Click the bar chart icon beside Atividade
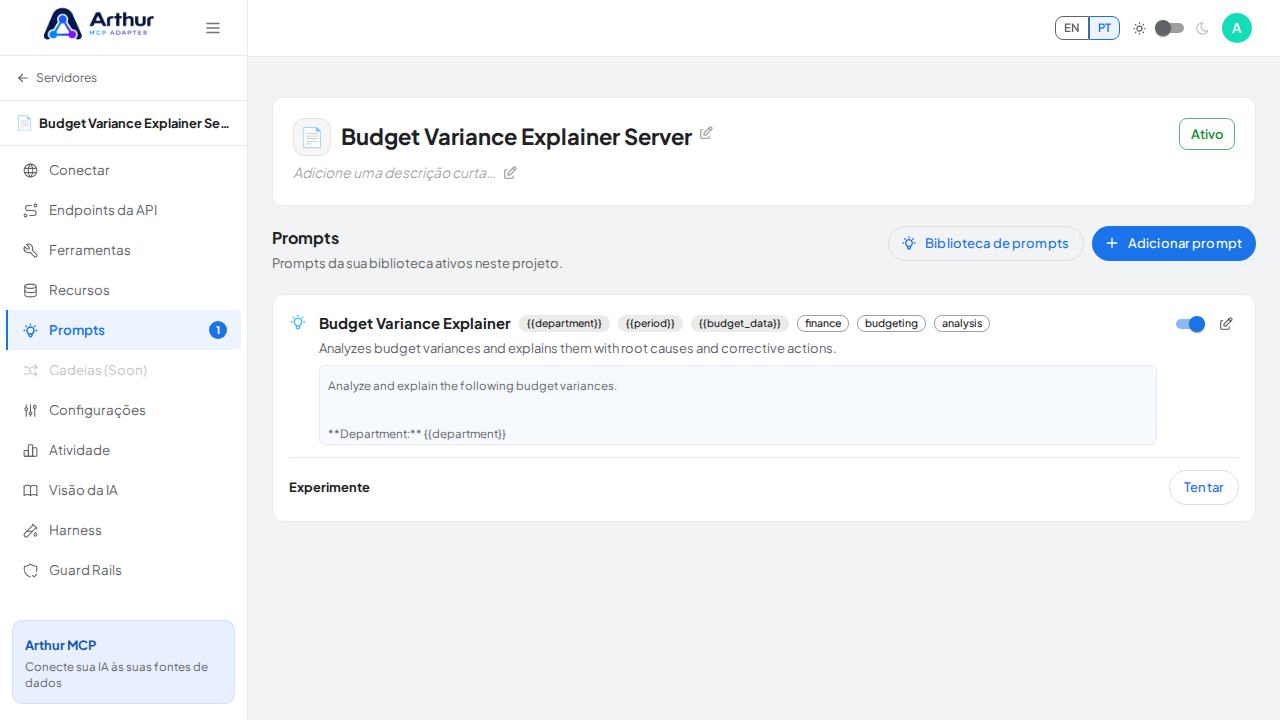1280x720 pixels. tap(30, 450)
